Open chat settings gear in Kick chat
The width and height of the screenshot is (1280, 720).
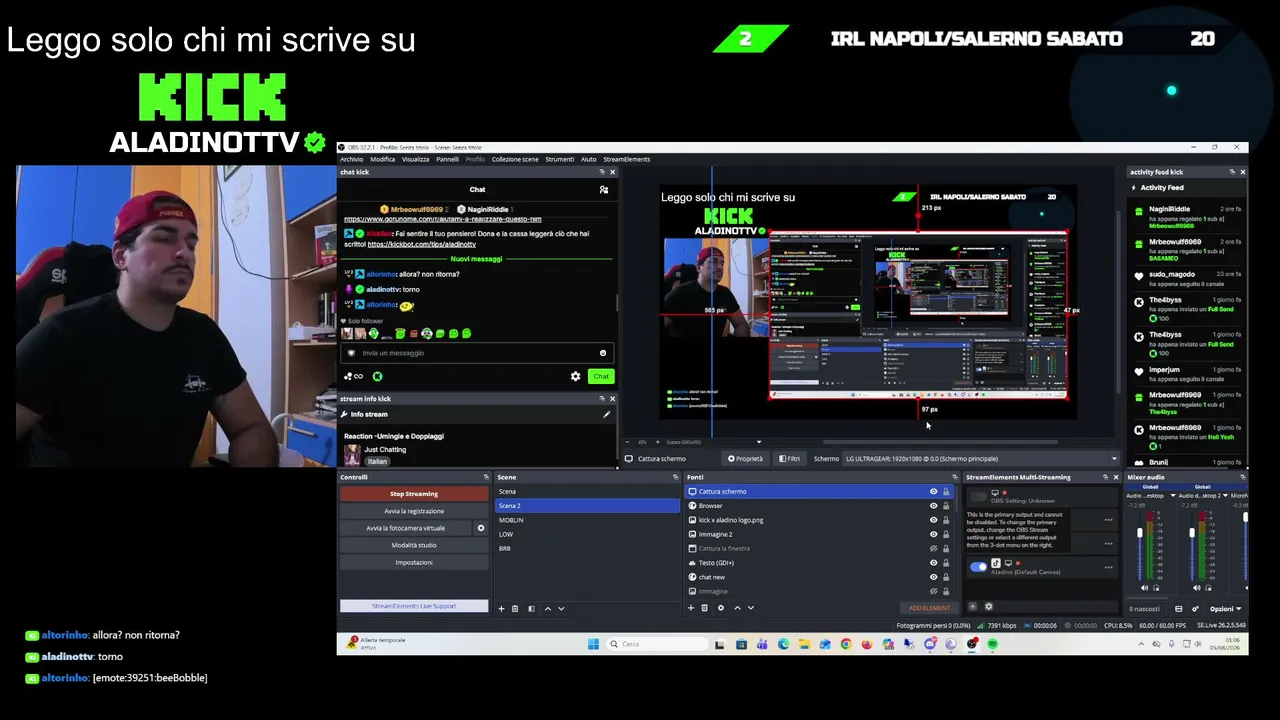575,376
